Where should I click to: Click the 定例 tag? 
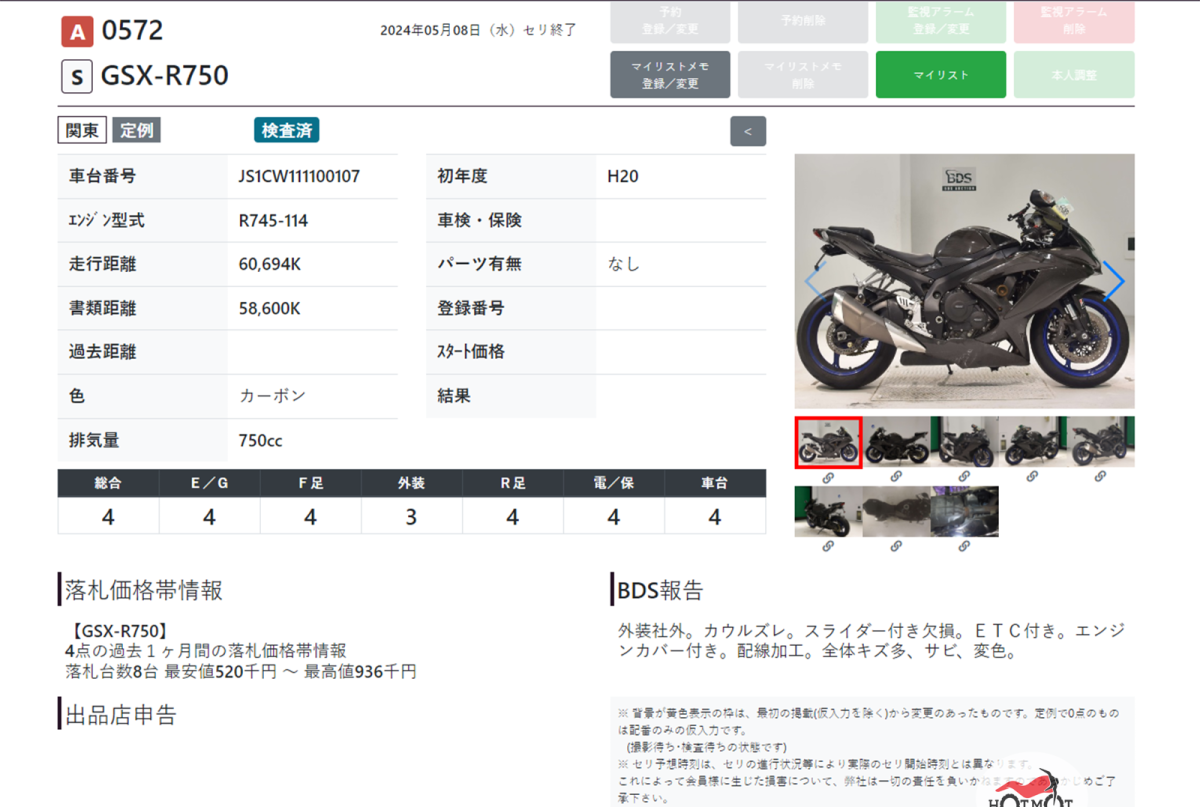[136, 130]
